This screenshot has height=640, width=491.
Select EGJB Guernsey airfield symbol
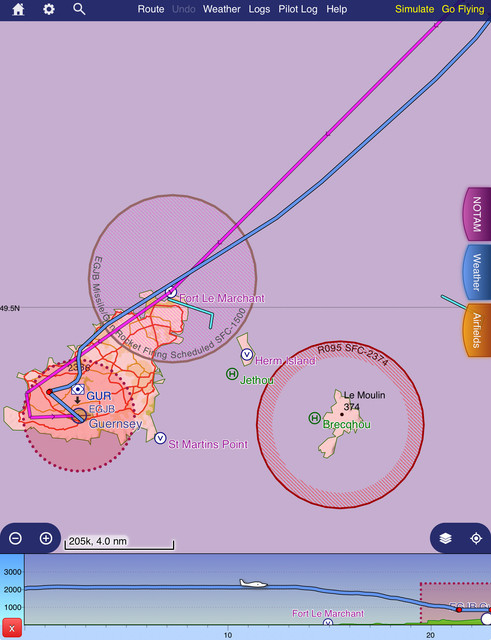coord(79,415)
